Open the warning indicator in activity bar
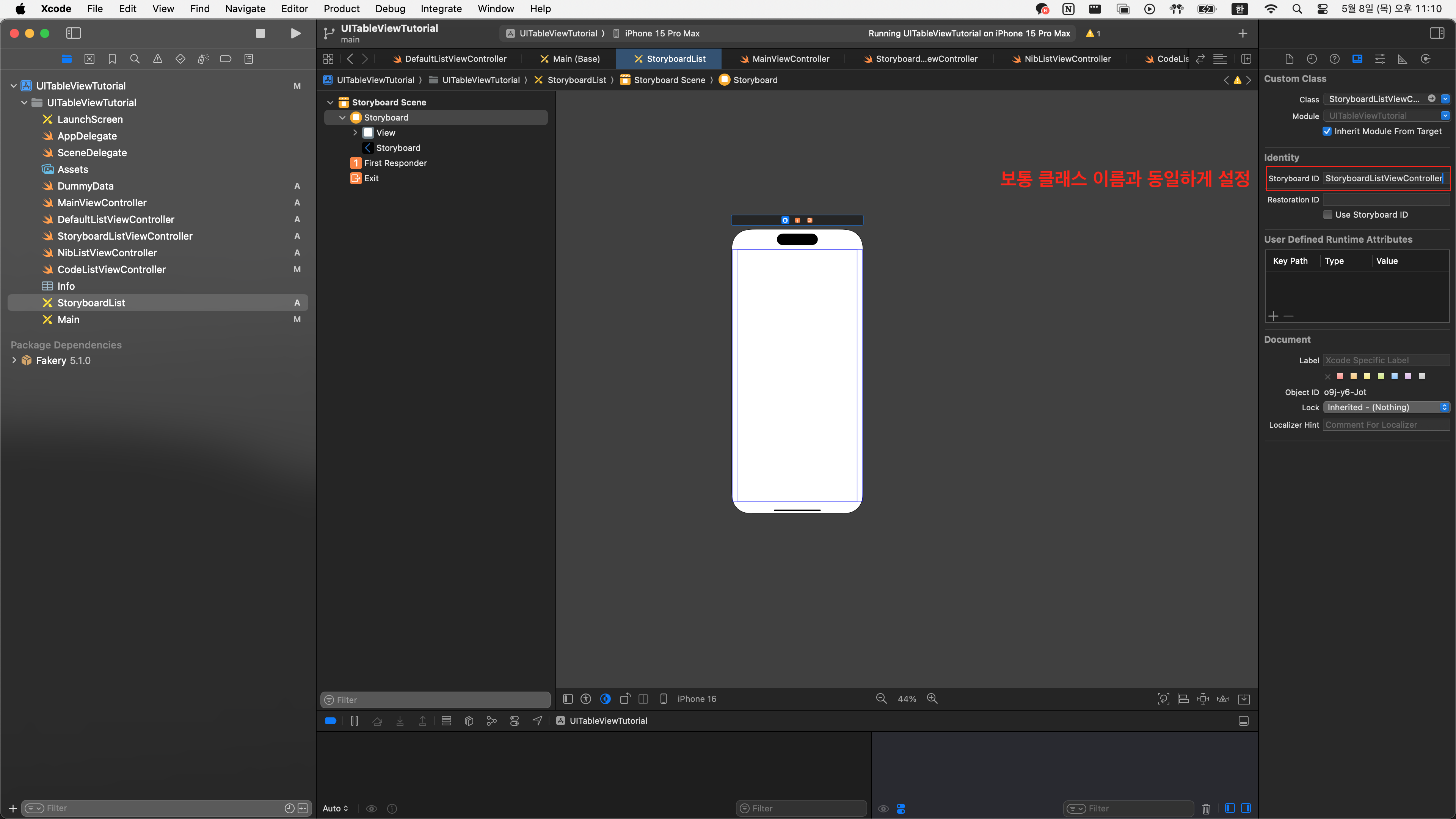This screenshot has height=819, width=1456. click(x=1093, y=33)
